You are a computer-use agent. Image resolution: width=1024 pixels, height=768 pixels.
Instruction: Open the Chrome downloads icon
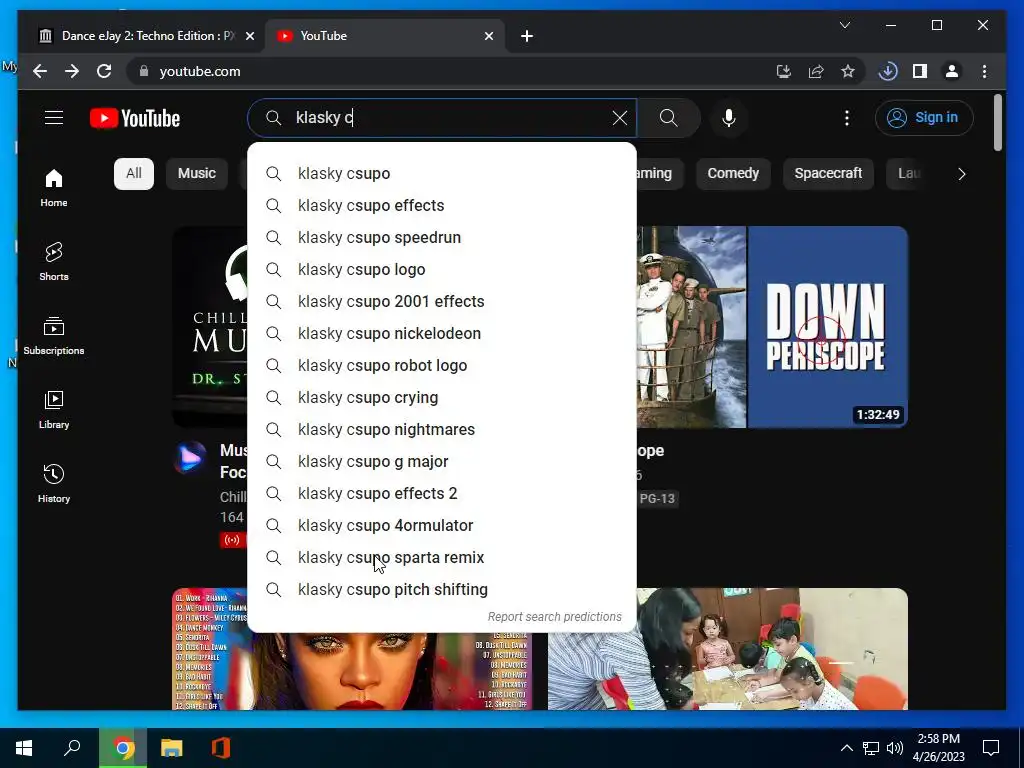888,71
